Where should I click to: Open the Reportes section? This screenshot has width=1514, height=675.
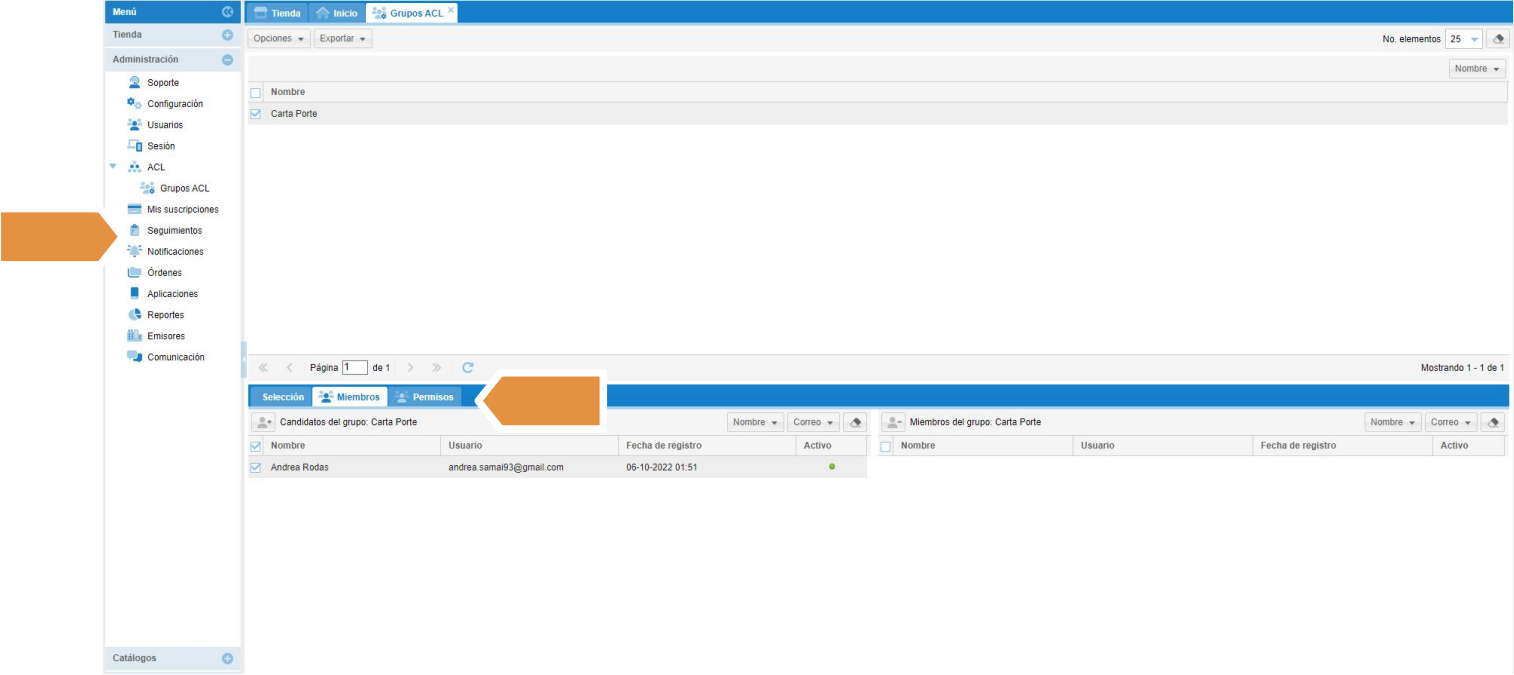pyautogui.click(x=165, y=315)
